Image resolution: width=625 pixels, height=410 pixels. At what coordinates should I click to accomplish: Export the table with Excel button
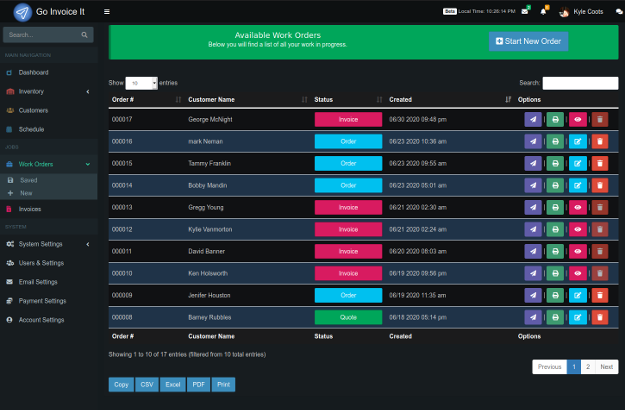[x=173, y=384]
